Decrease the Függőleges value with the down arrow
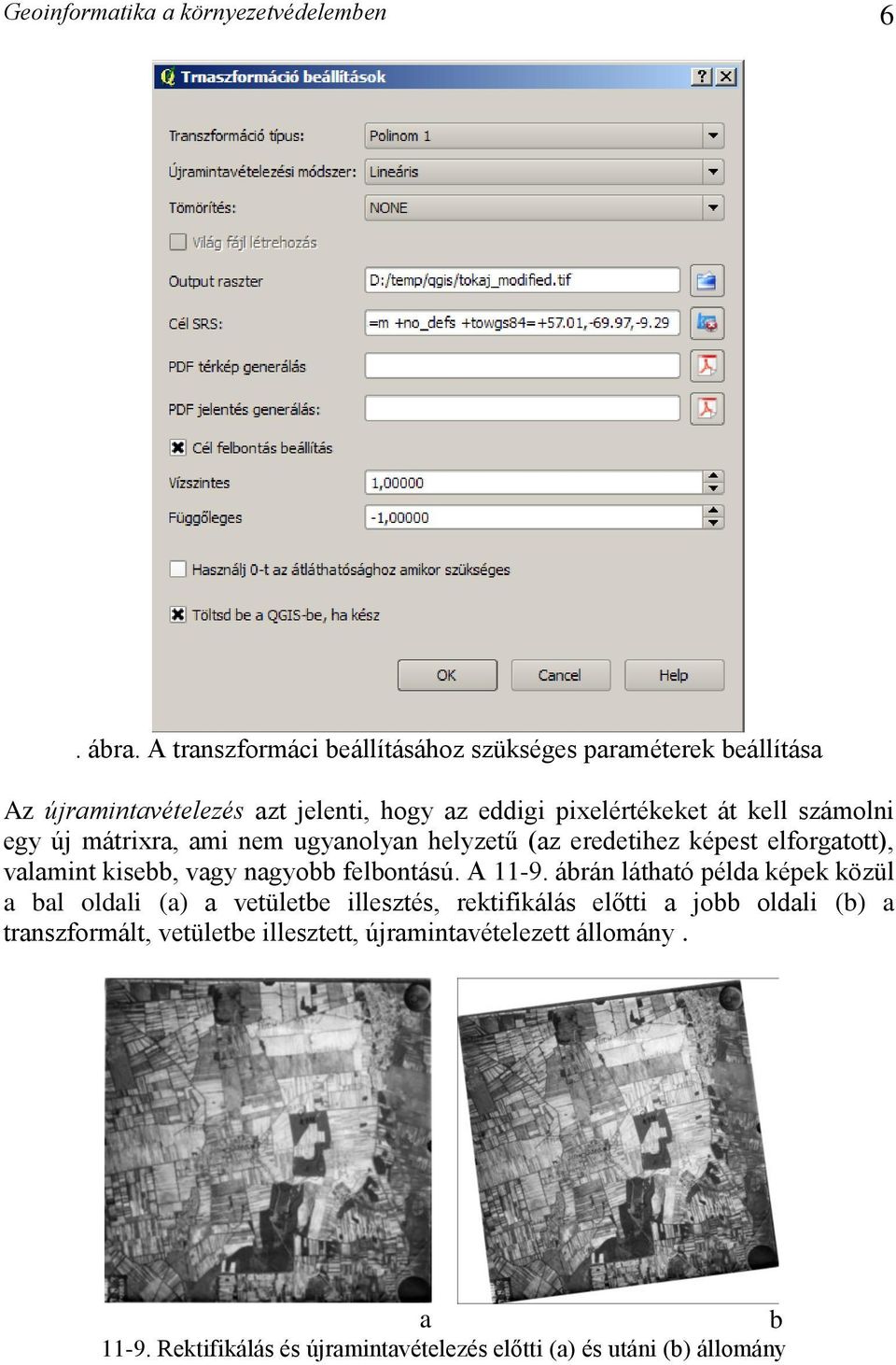Viewport: 896px width, 1365px height. [714, 523]
